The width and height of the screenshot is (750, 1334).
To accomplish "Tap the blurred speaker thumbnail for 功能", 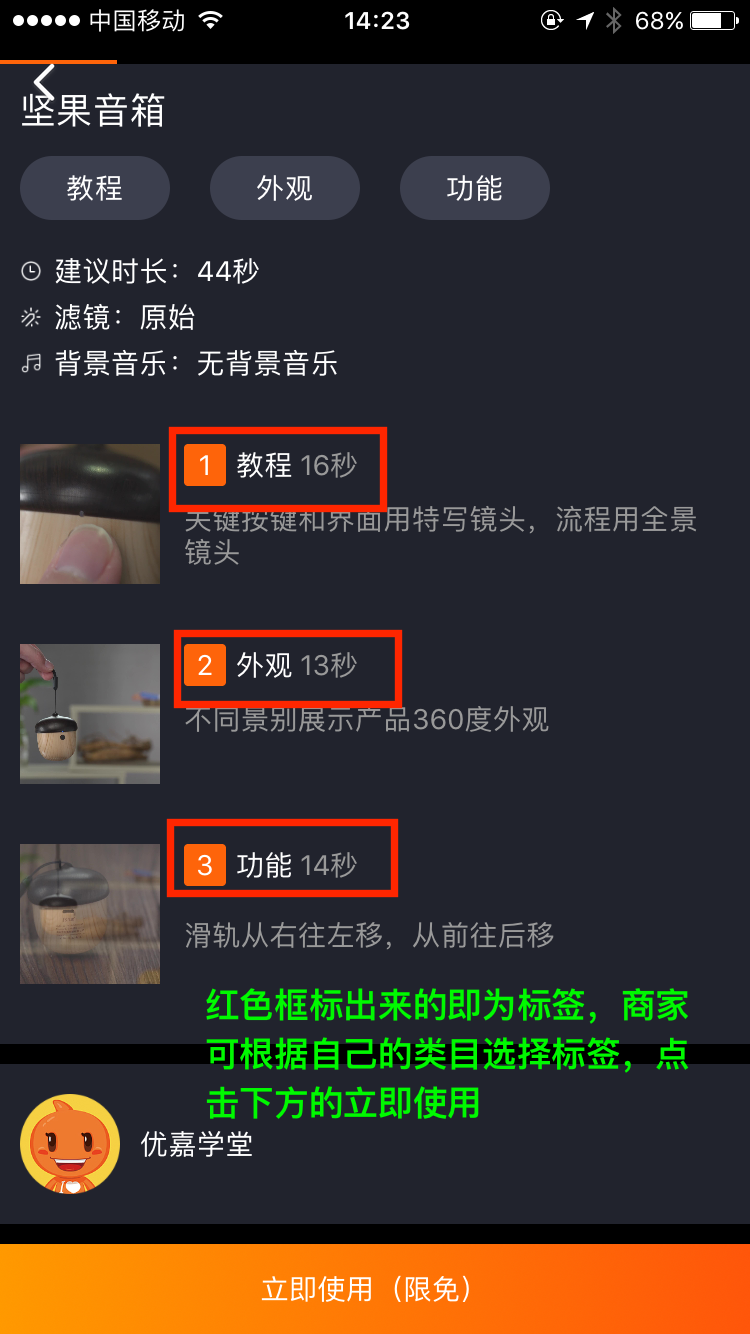I will [90, 914].
